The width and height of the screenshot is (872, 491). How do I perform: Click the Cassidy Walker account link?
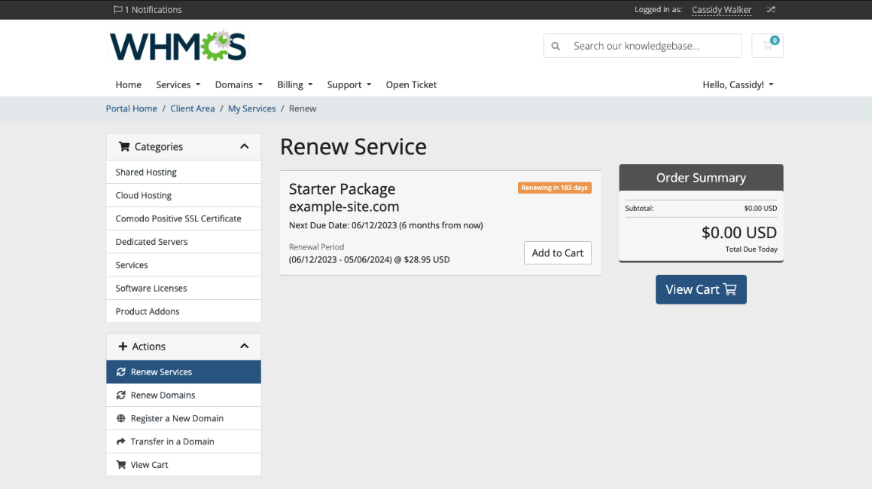click(x=721, y=9)
